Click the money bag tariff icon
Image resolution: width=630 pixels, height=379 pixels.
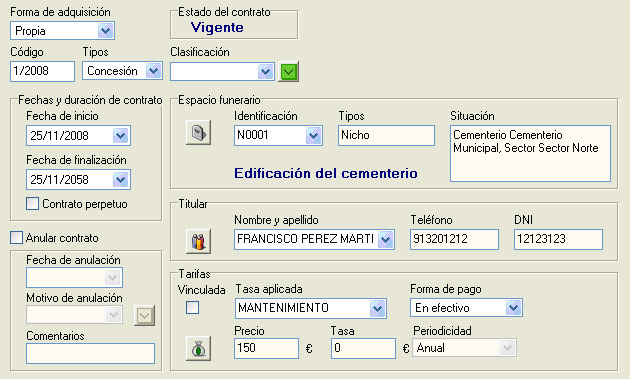click(x=198, y=348)
